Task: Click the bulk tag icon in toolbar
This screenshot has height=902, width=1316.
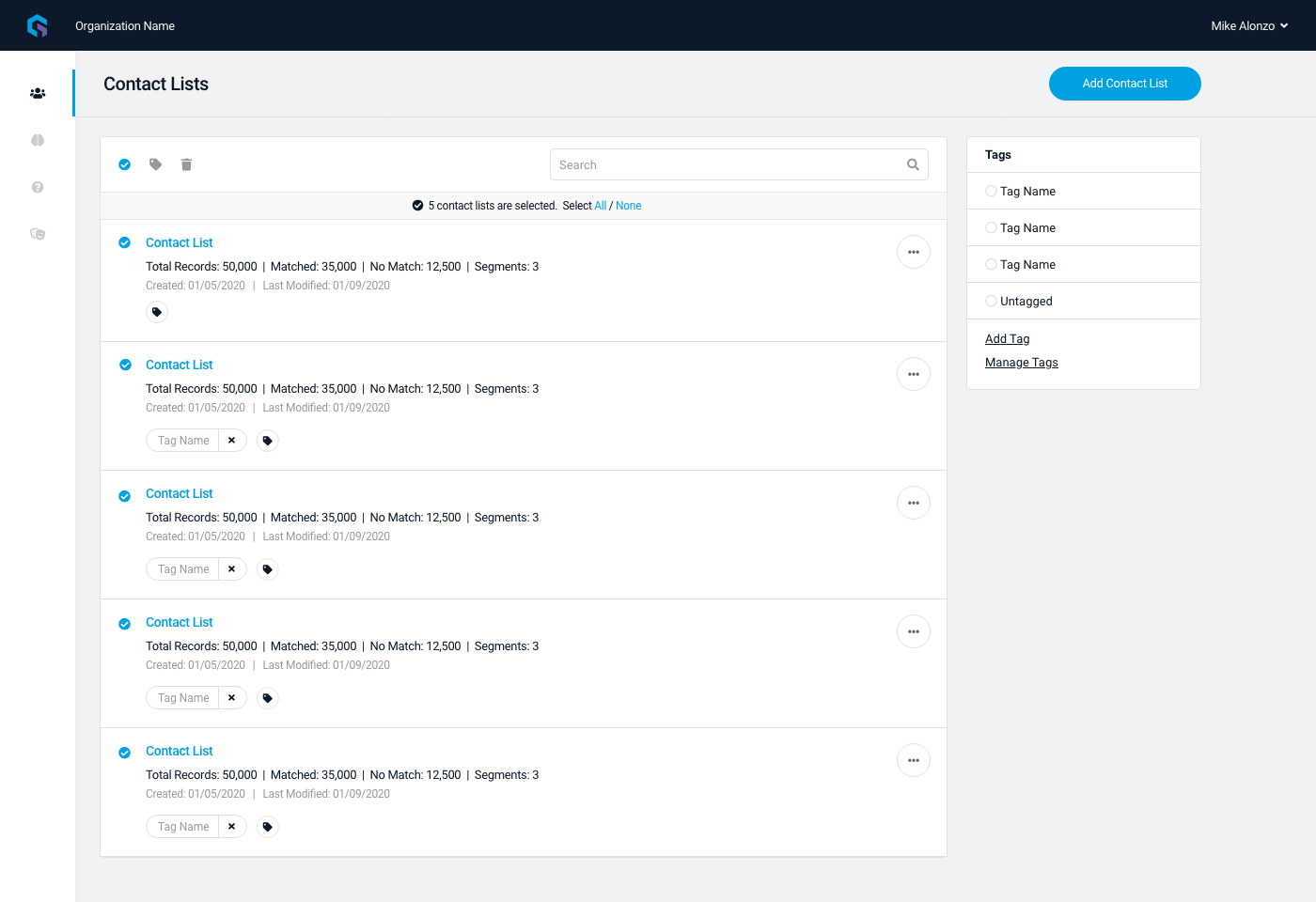Action: point(155,164)
